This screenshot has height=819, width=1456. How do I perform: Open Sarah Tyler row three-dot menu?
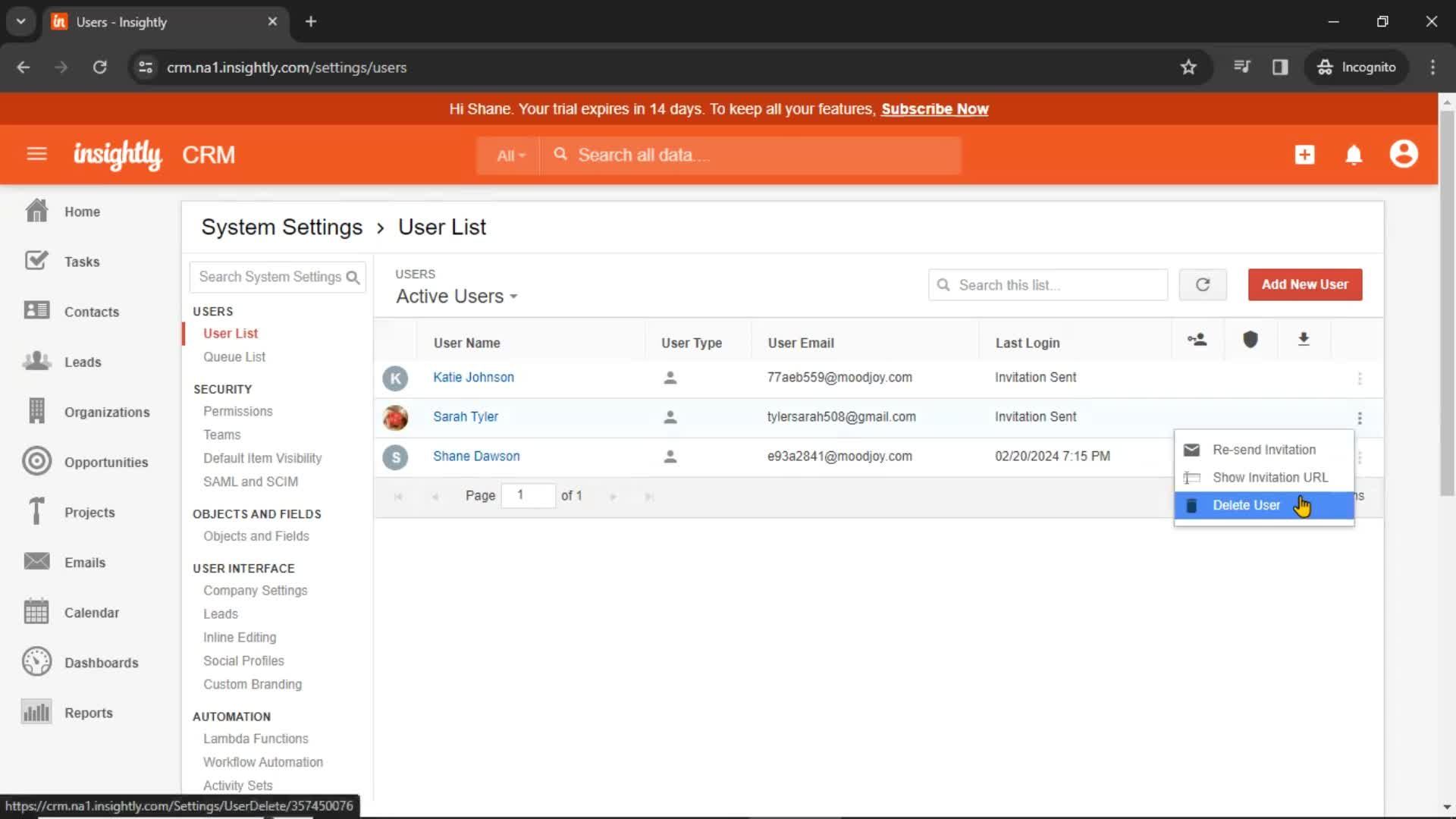(x=1360, y=418)
